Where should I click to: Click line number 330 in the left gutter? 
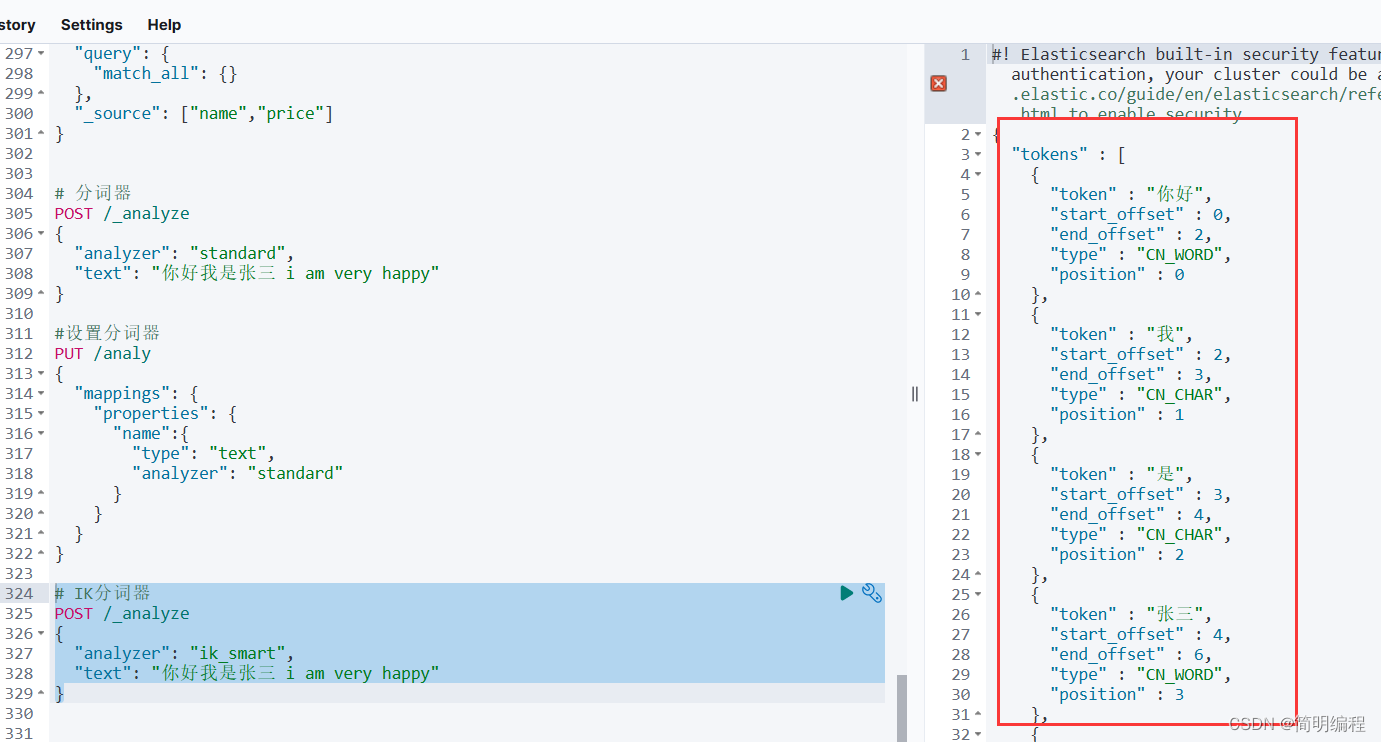click(x=18, y=713)
